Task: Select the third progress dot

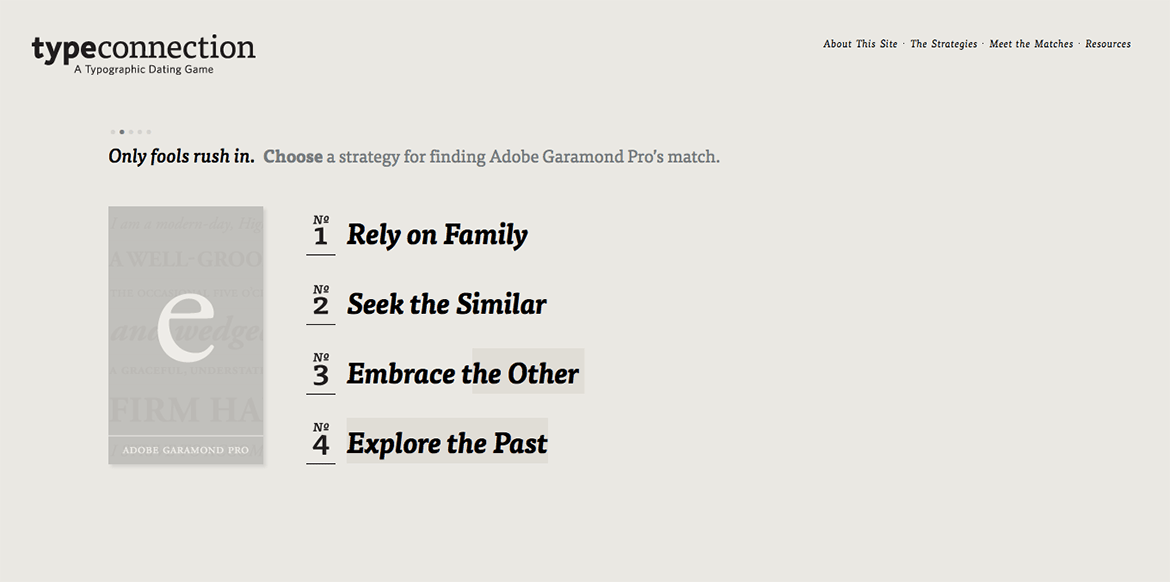Action: pyautogui.click(x=131, y=132)
